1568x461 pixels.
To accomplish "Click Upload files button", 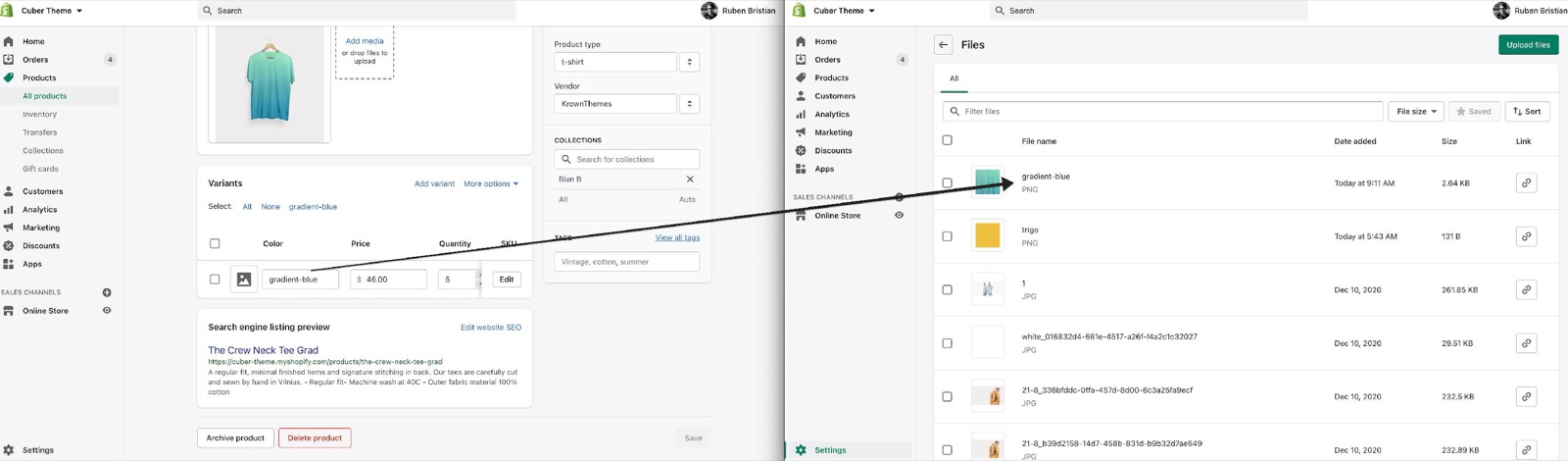I will [x=1528, y=44].
